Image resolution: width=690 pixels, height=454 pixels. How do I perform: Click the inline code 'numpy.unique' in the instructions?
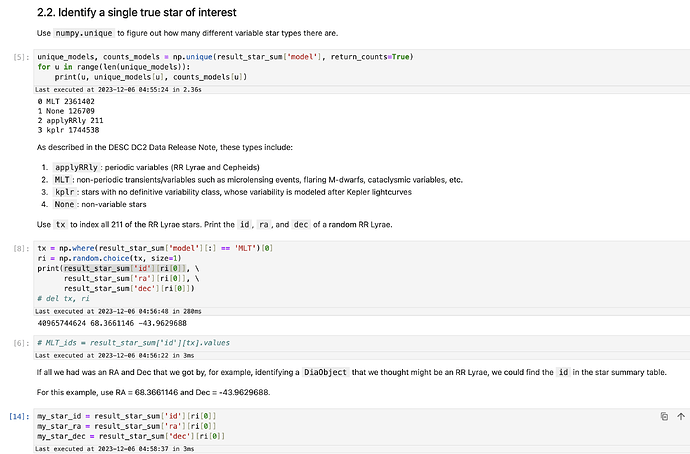[84, 33]
